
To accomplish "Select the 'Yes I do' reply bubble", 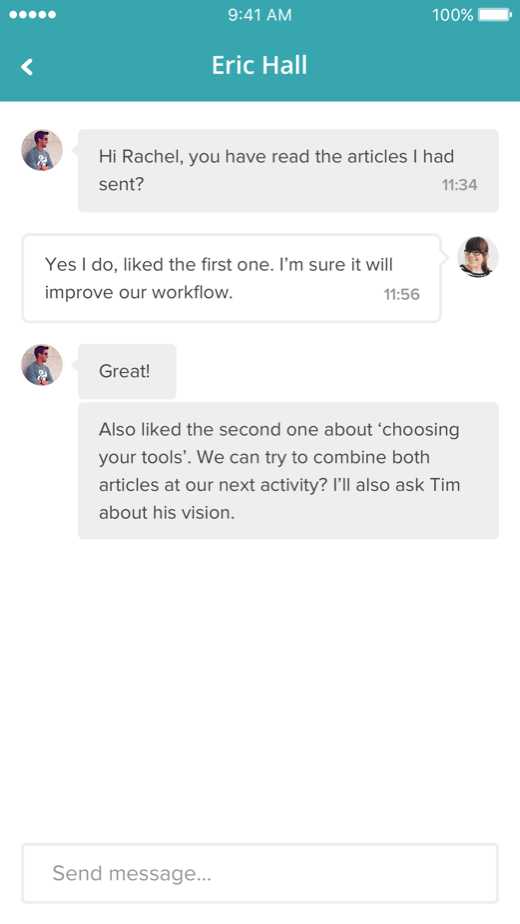I will 232,278.
